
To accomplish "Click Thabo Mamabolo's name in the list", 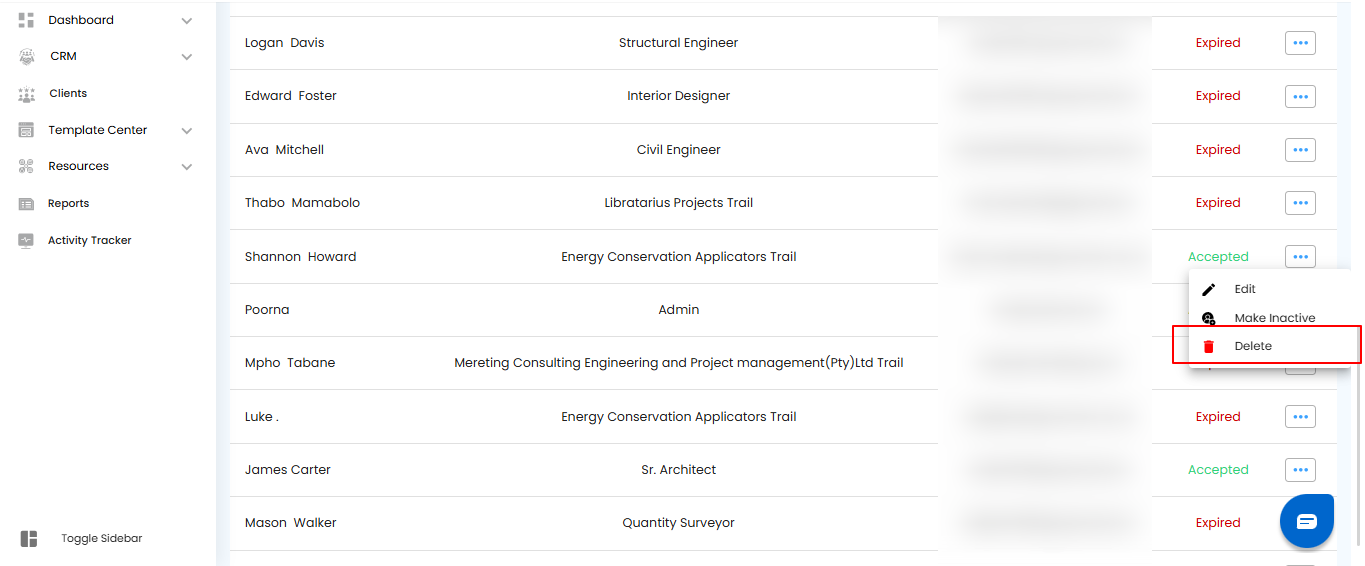I will [302, 203].
